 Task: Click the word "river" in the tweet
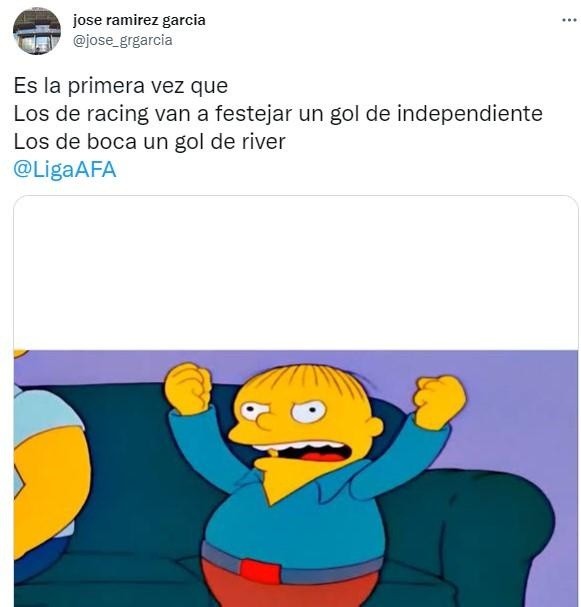pos(264,141)
